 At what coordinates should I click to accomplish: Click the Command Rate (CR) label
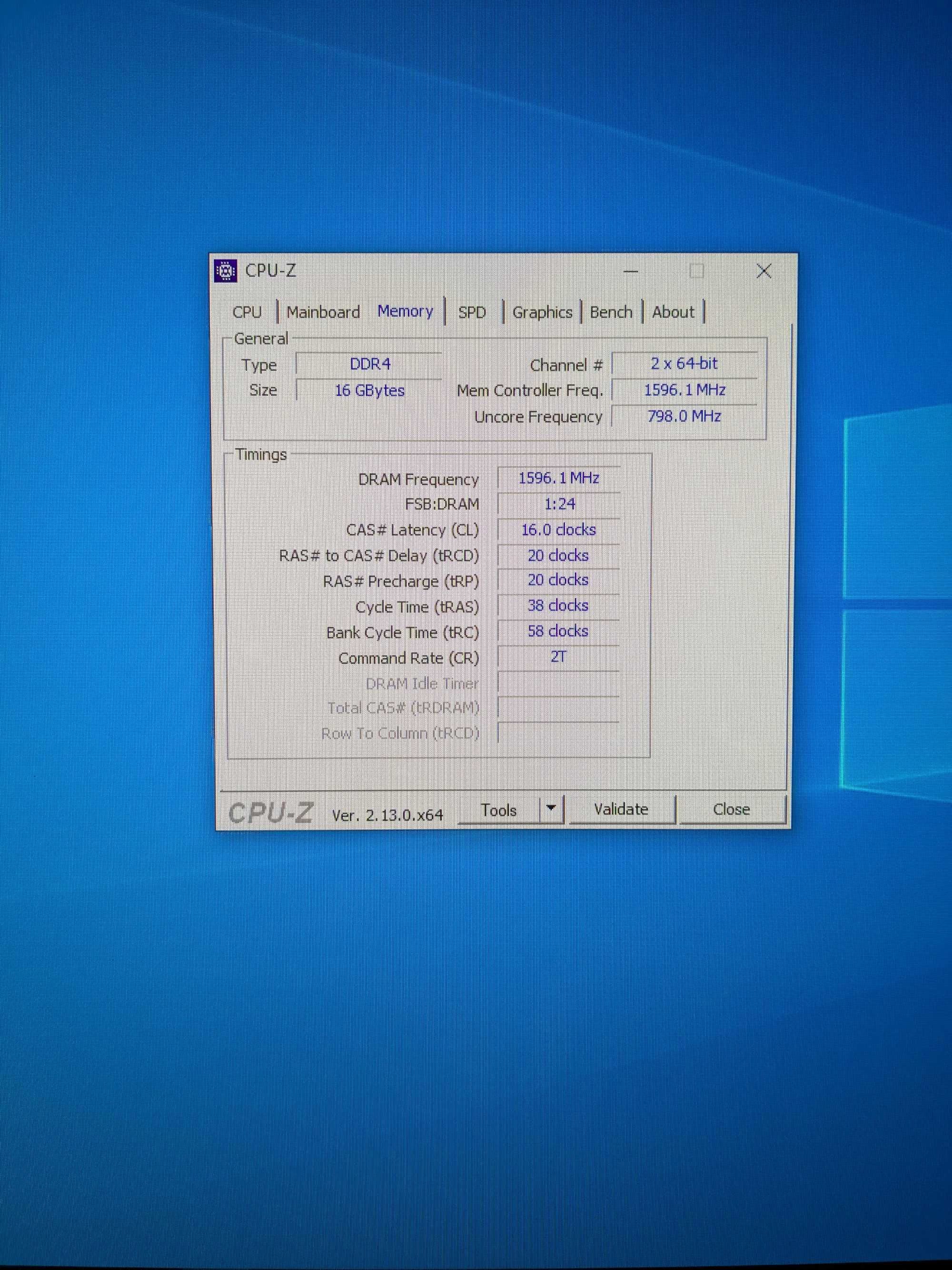point(408,659)
